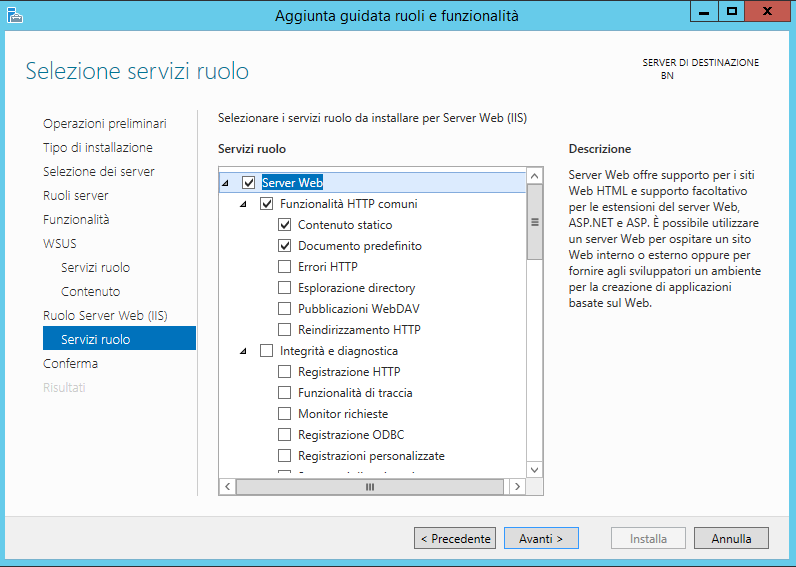
Task: Enable the Errori HTTP checkbox
Action: point(284,266)
